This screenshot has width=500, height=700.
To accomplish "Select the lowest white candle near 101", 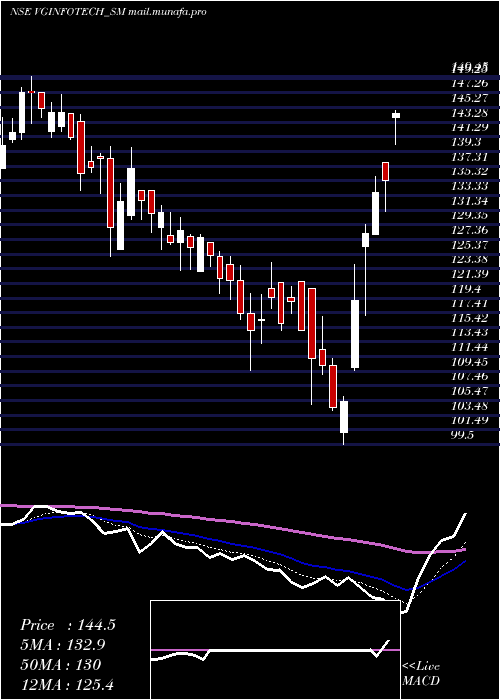I will tap(344, 417).
